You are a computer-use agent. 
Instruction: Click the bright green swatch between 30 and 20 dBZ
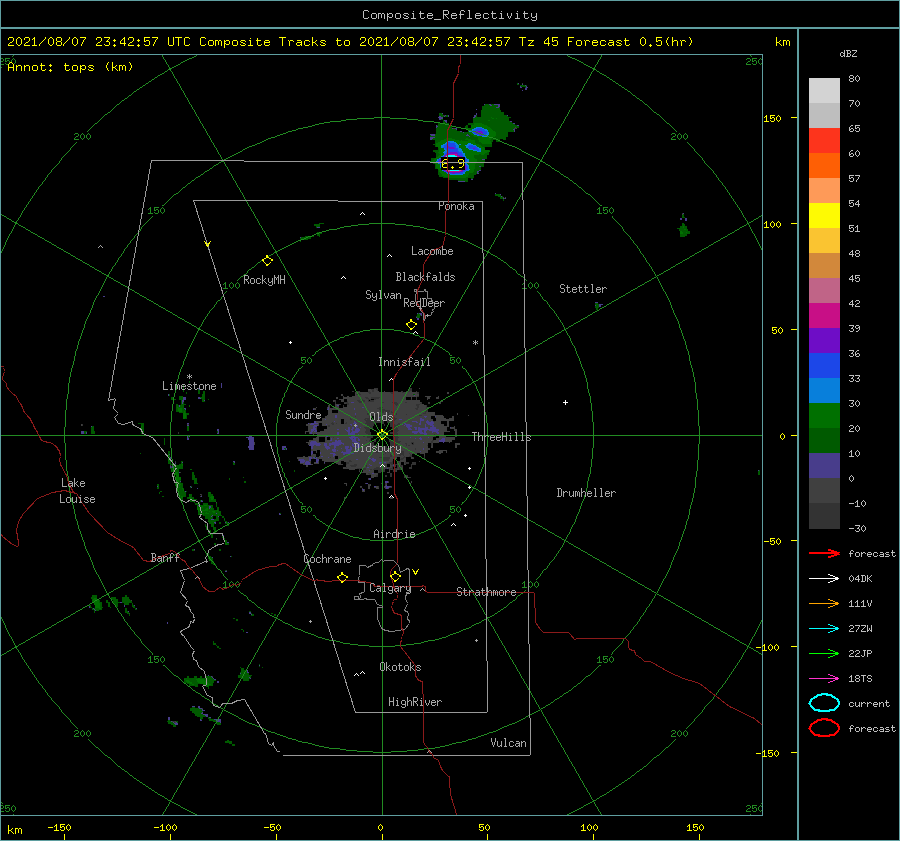[x=824, y=416]
